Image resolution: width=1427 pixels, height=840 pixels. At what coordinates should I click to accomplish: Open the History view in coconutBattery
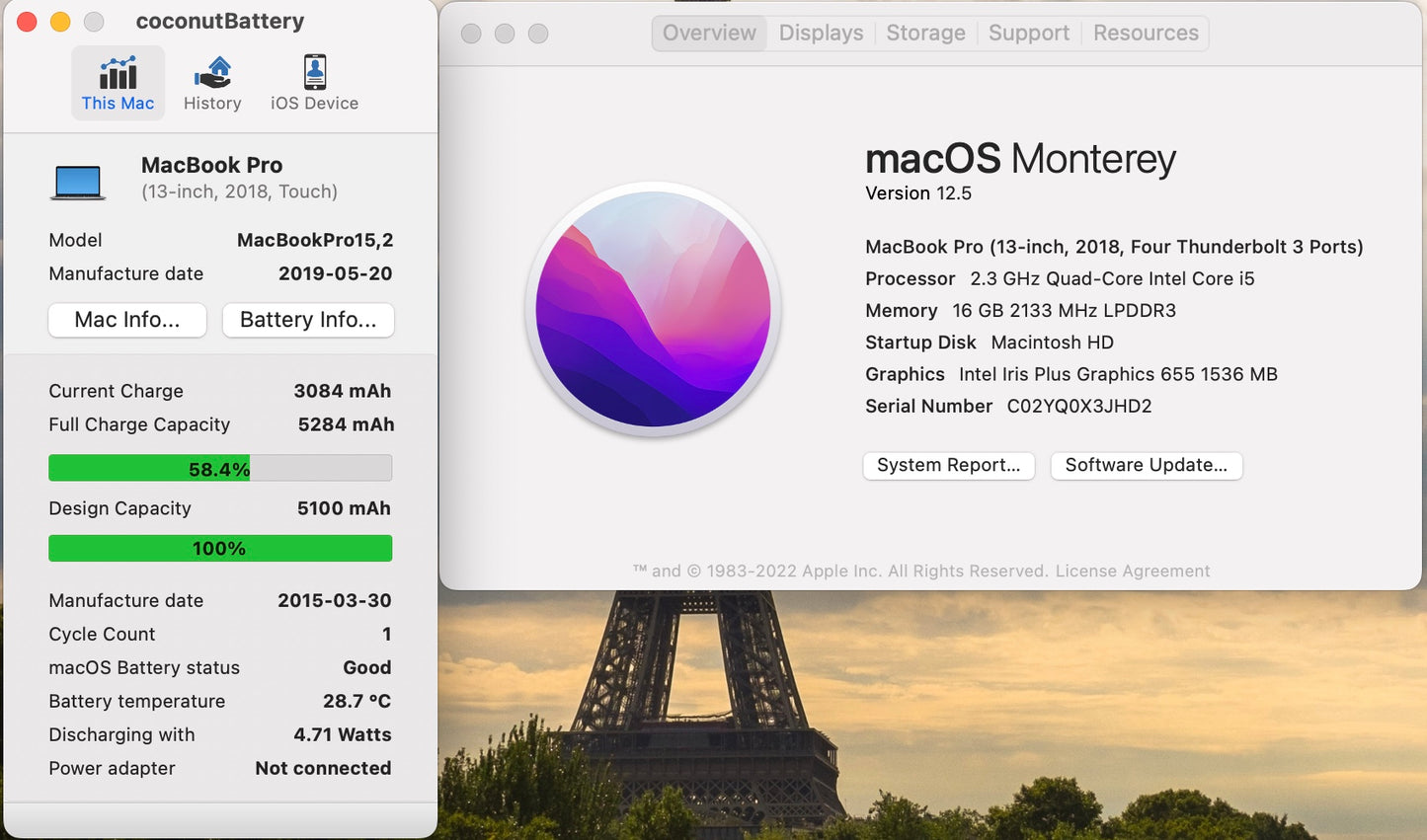(212, 83)
